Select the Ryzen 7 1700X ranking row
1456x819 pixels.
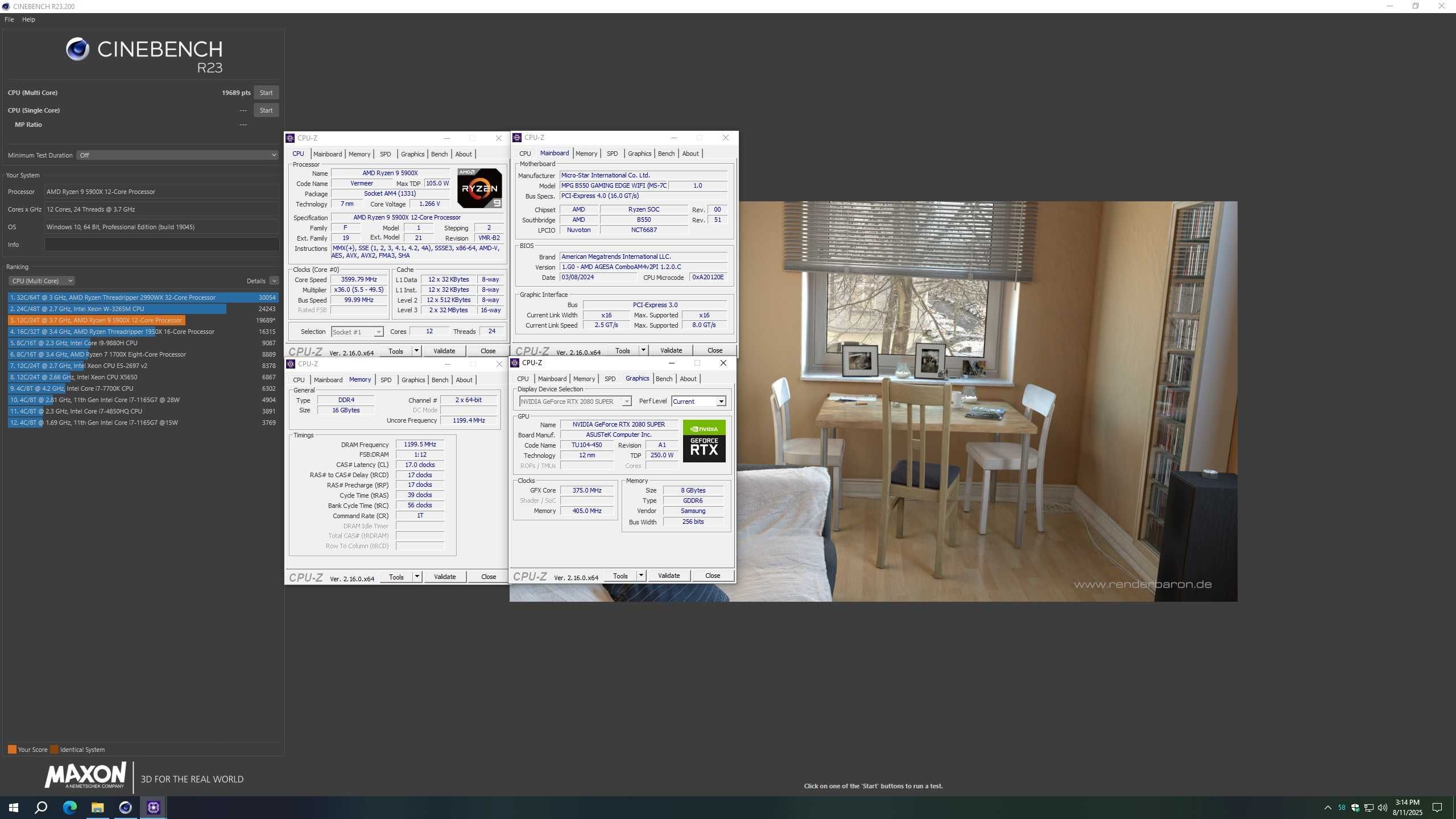[x=142, y=354]
